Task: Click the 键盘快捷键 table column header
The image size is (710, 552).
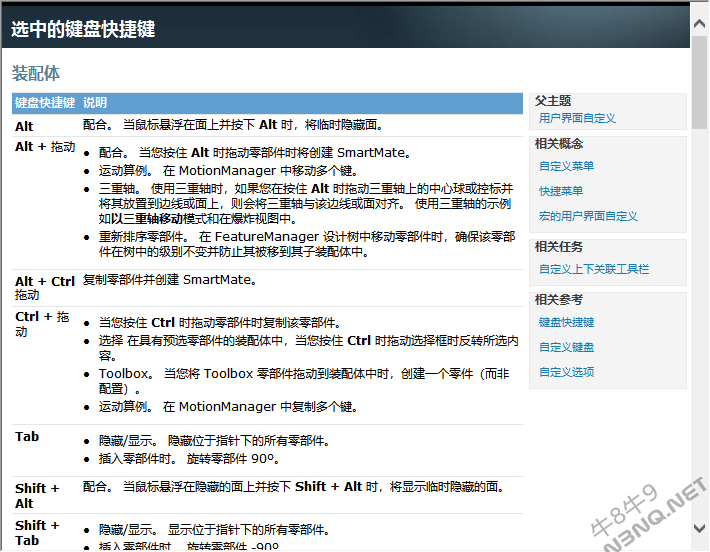Action: tap(45, 103)
